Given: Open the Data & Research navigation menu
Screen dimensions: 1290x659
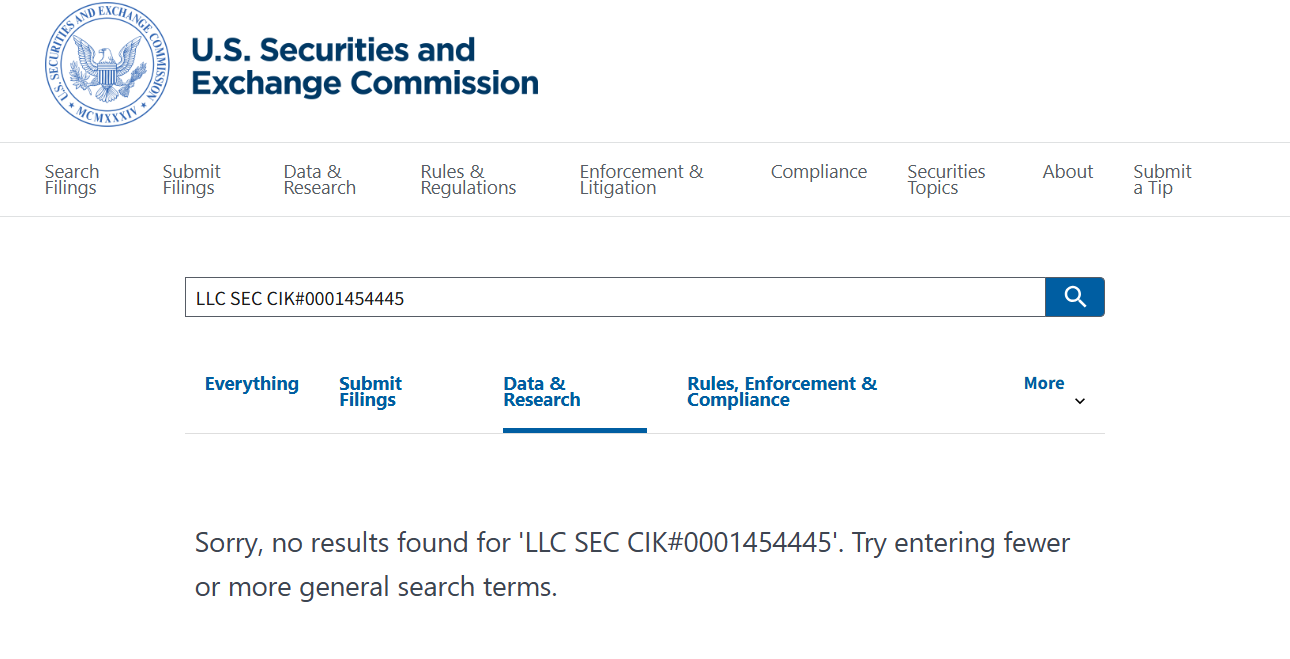Looking at the screenshot, I should [x=319, y=180].
